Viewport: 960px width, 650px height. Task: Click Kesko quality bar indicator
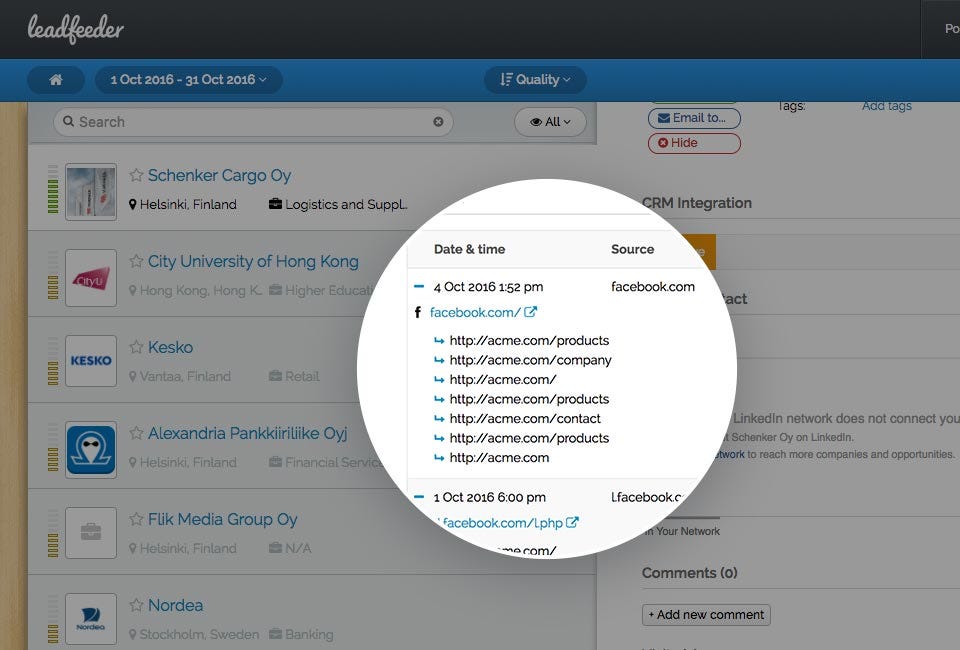tap(53, 361)
